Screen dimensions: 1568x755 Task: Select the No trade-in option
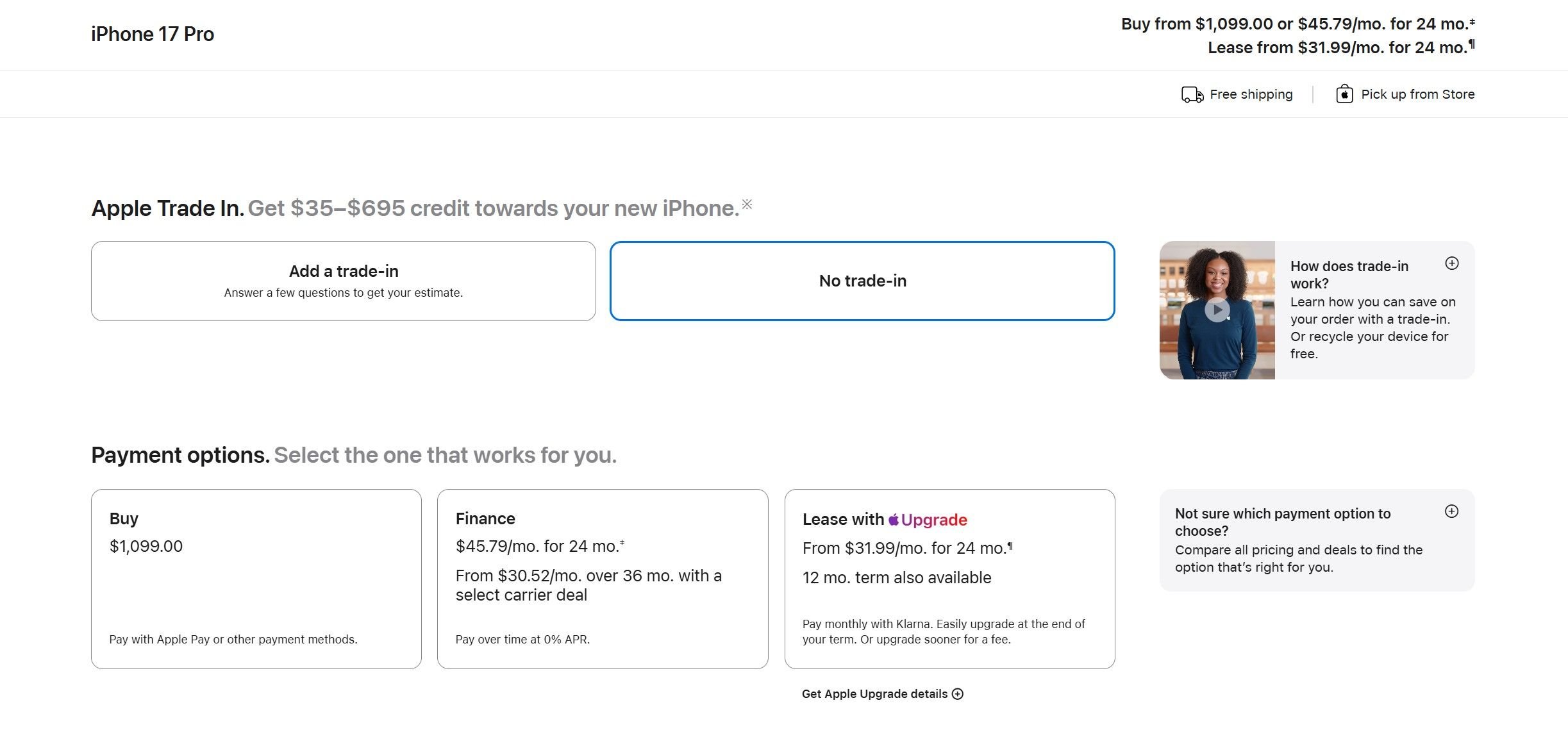point(862,281)
